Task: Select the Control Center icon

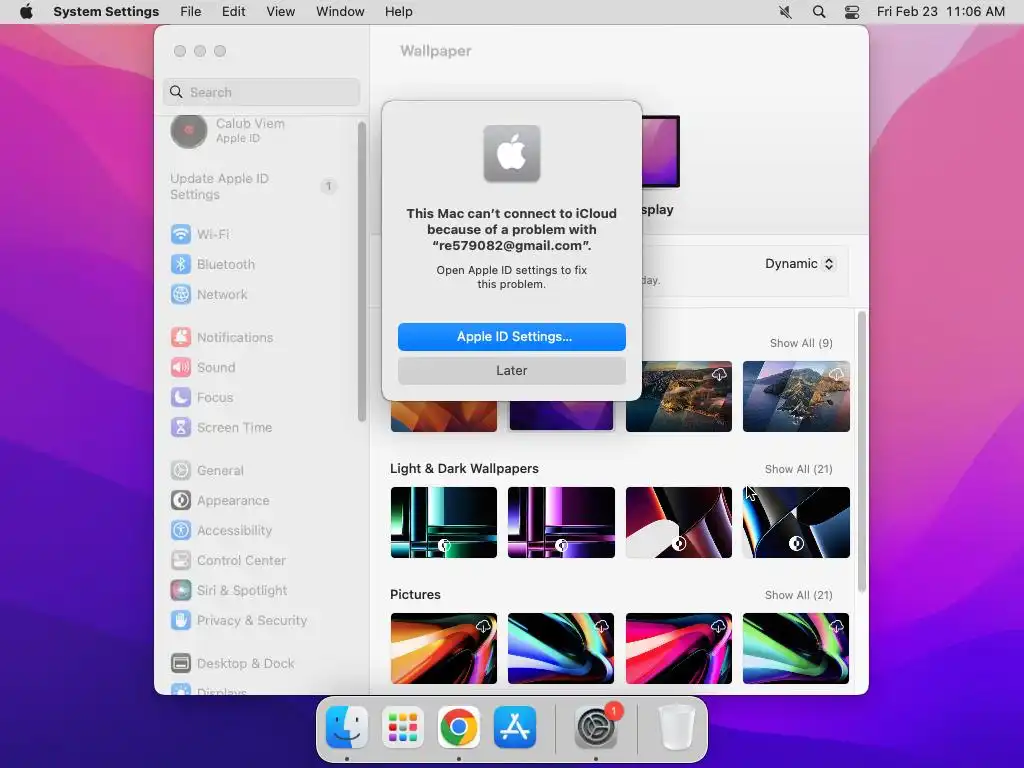Action: click(181, 560)
